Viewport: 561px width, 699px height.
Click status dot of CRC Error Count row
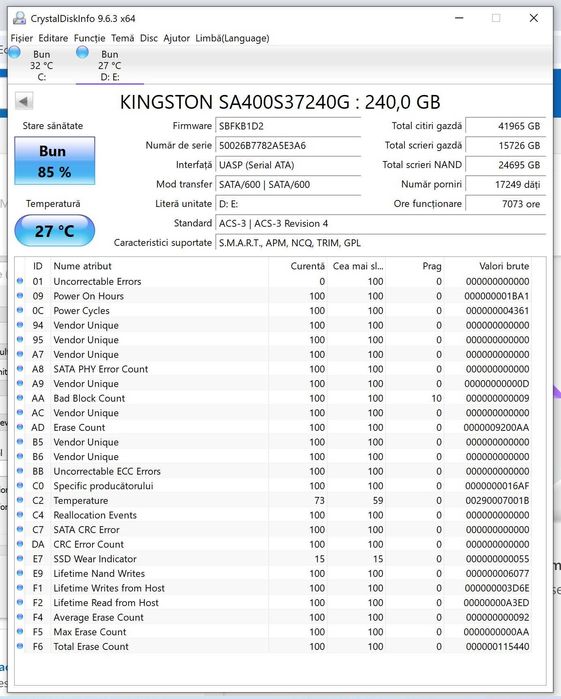tap(20, 544)
